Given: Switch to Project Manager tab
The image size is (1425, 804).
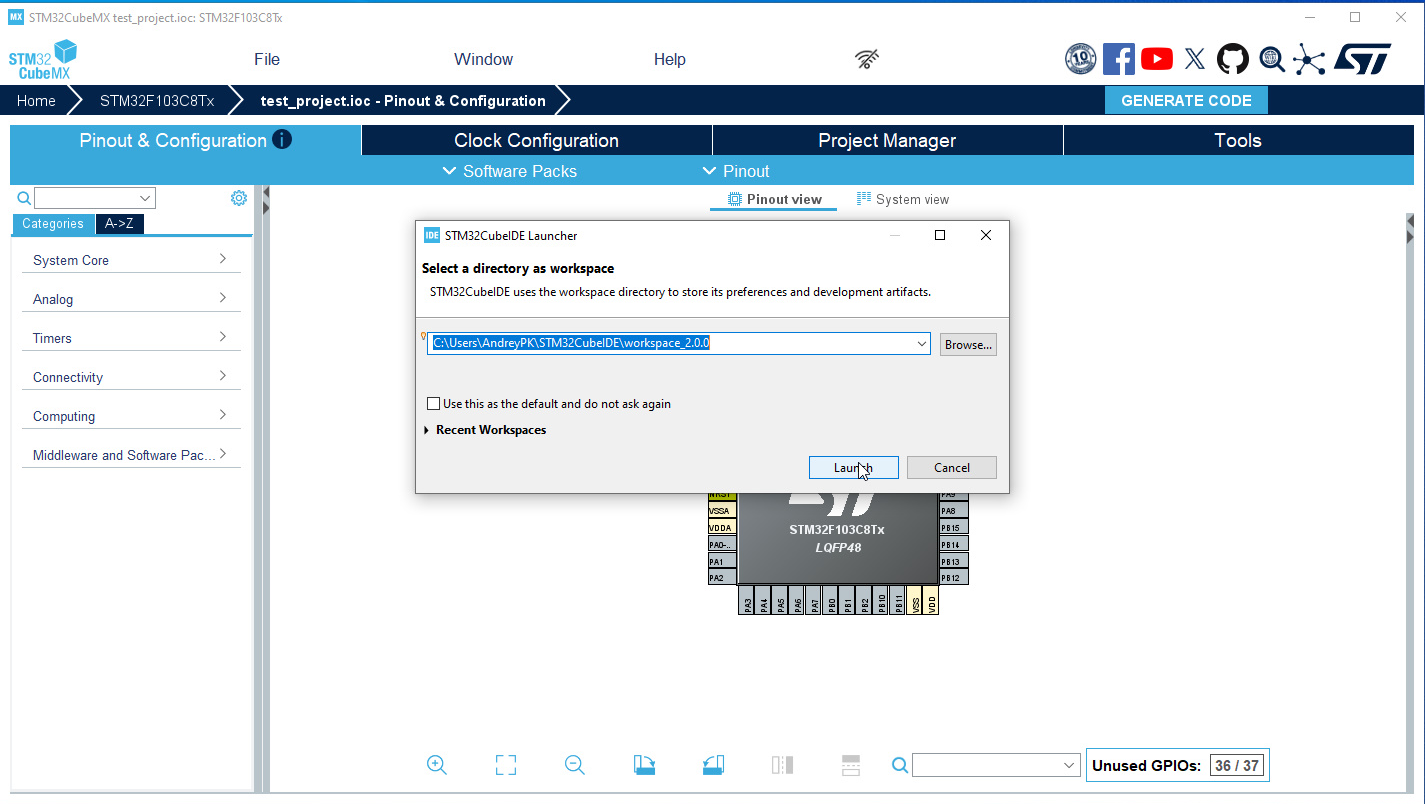Looking at the screenshot, I should pyautogui.click(x=888, y=140).
